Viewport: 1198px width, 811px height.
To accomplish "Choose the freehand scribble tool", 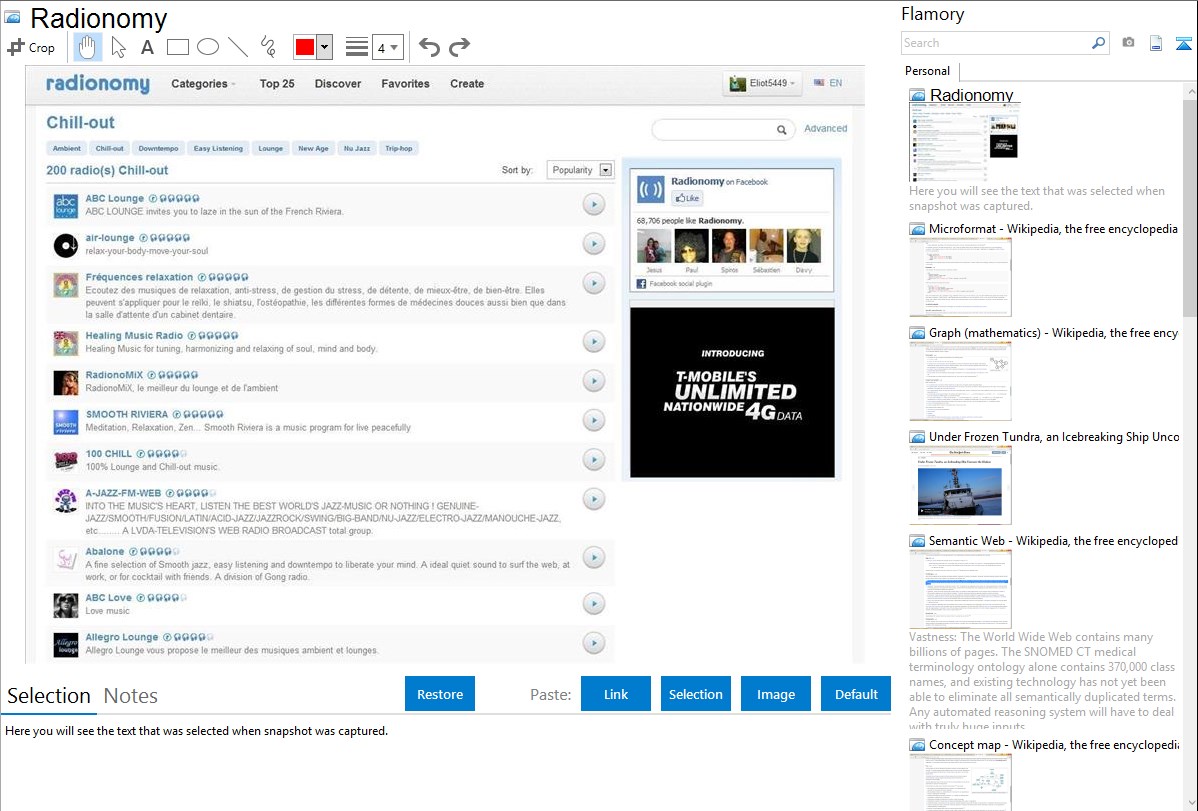I will (x=268, y=47).
